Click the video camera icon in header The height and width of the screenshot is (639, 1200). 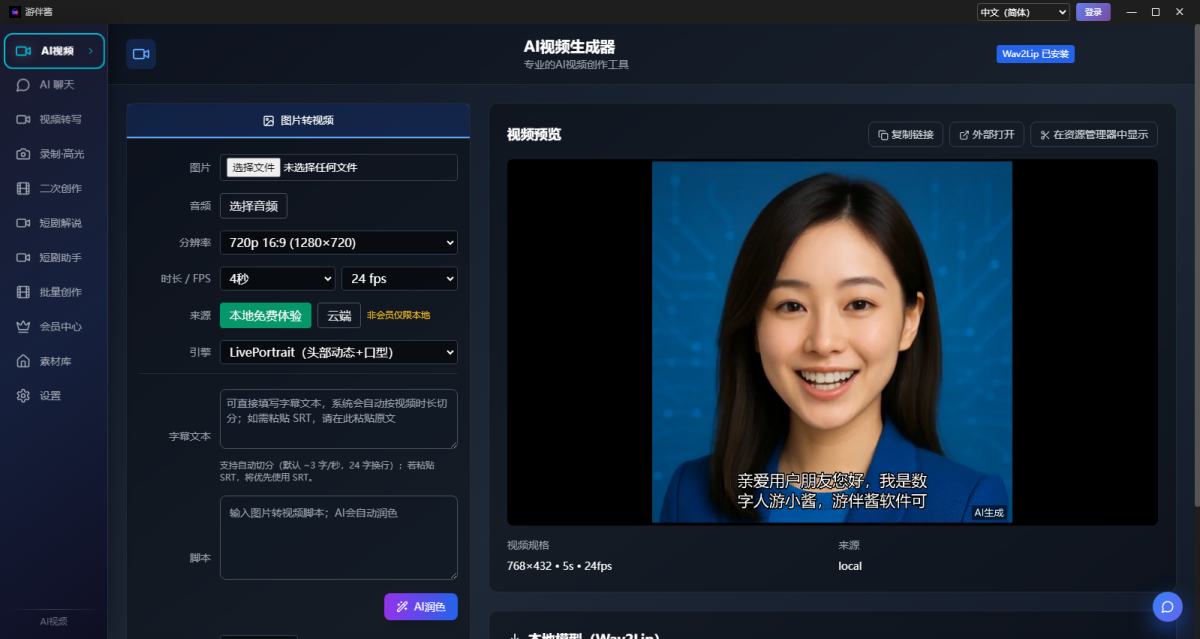pyautogui.click(x=141, y=54)
